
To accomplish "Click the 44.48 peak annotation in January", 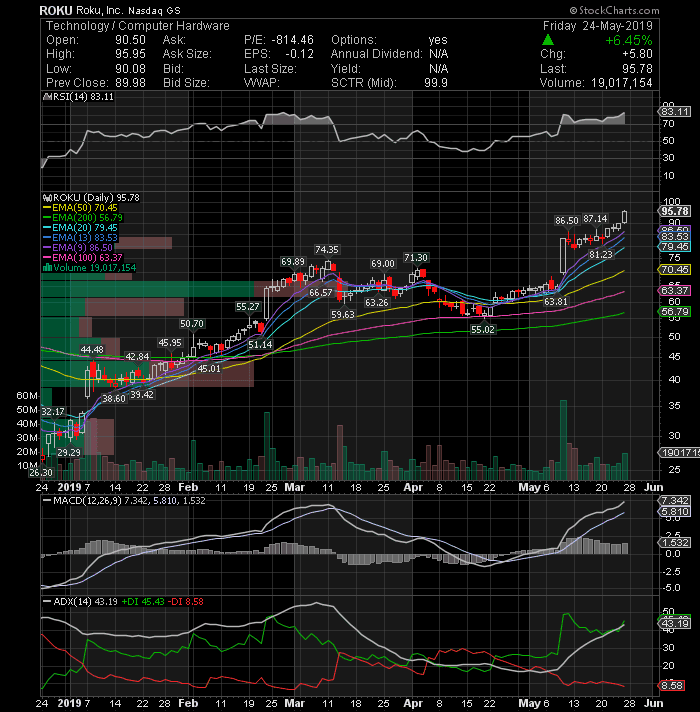I will tap(92, 350).
